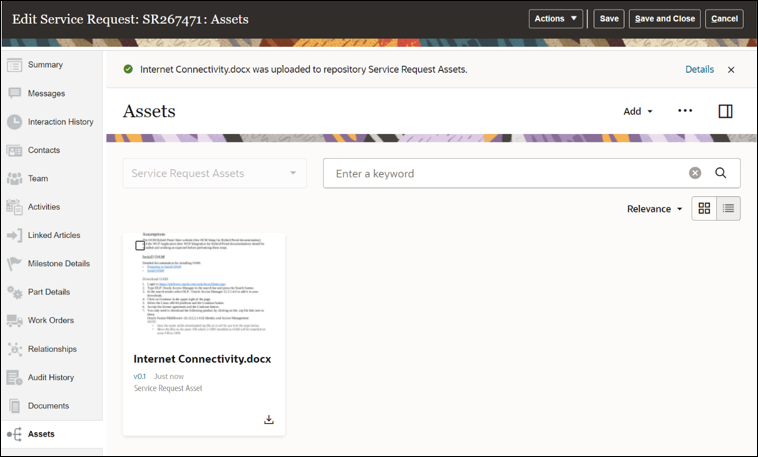This screenshot has width=758, height=457.
Task: Click the Save button
Action: [609, 19]
